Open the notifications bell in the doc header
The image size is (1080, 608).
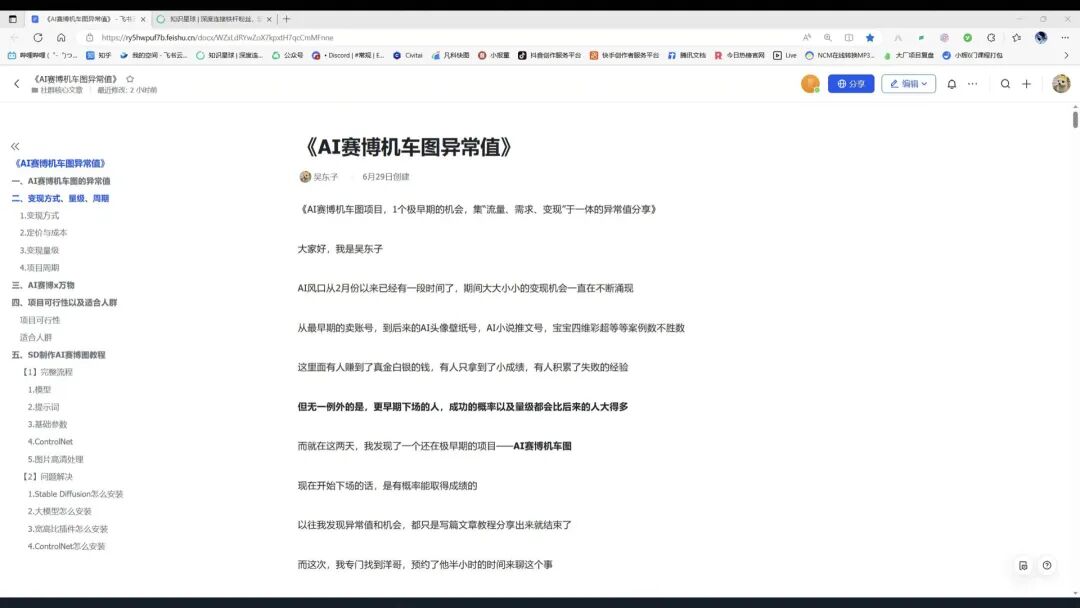click(952, 84)
